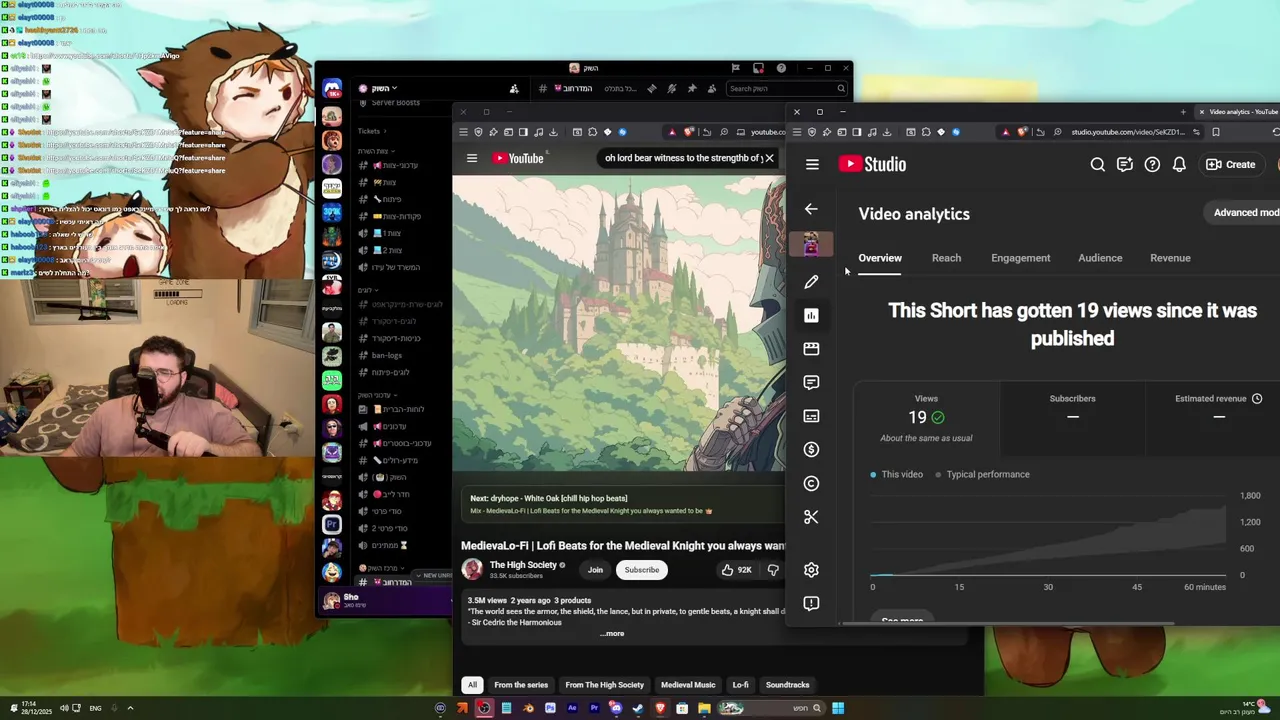The width and height of the screenshot is (1280, 720).
Task: Open YouTube guide hamburger menu
Action: point(472,158)
